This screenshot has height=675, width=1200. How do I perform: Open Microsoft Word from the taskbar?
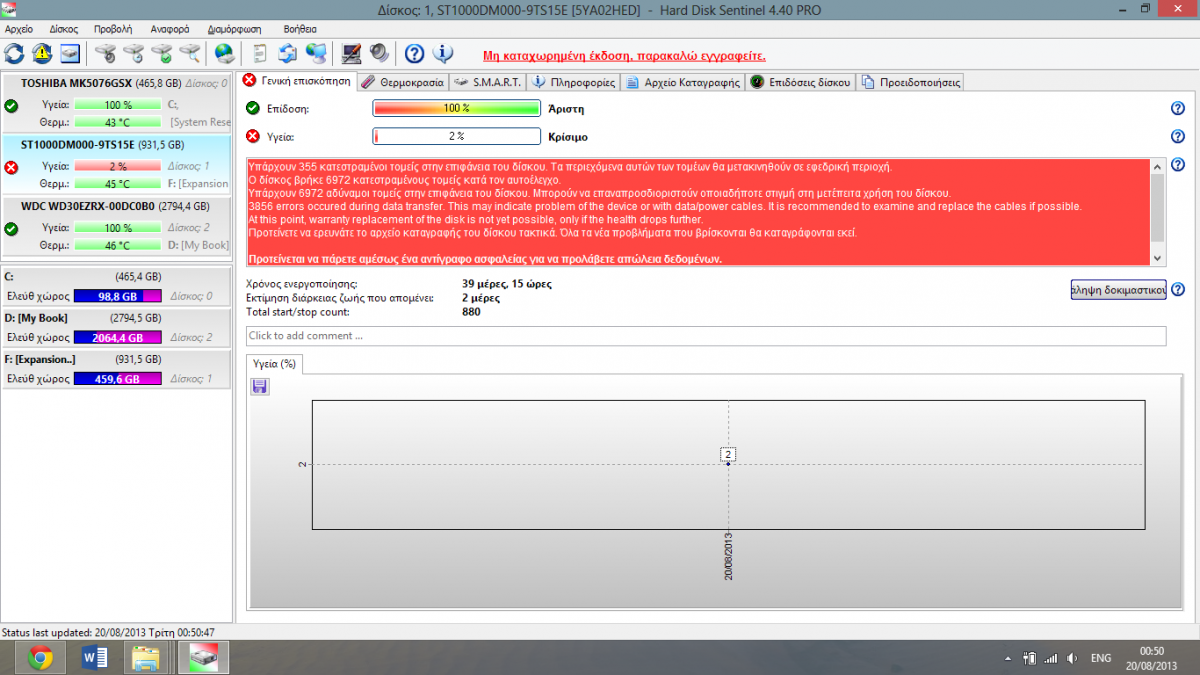[x=96, y=657]
